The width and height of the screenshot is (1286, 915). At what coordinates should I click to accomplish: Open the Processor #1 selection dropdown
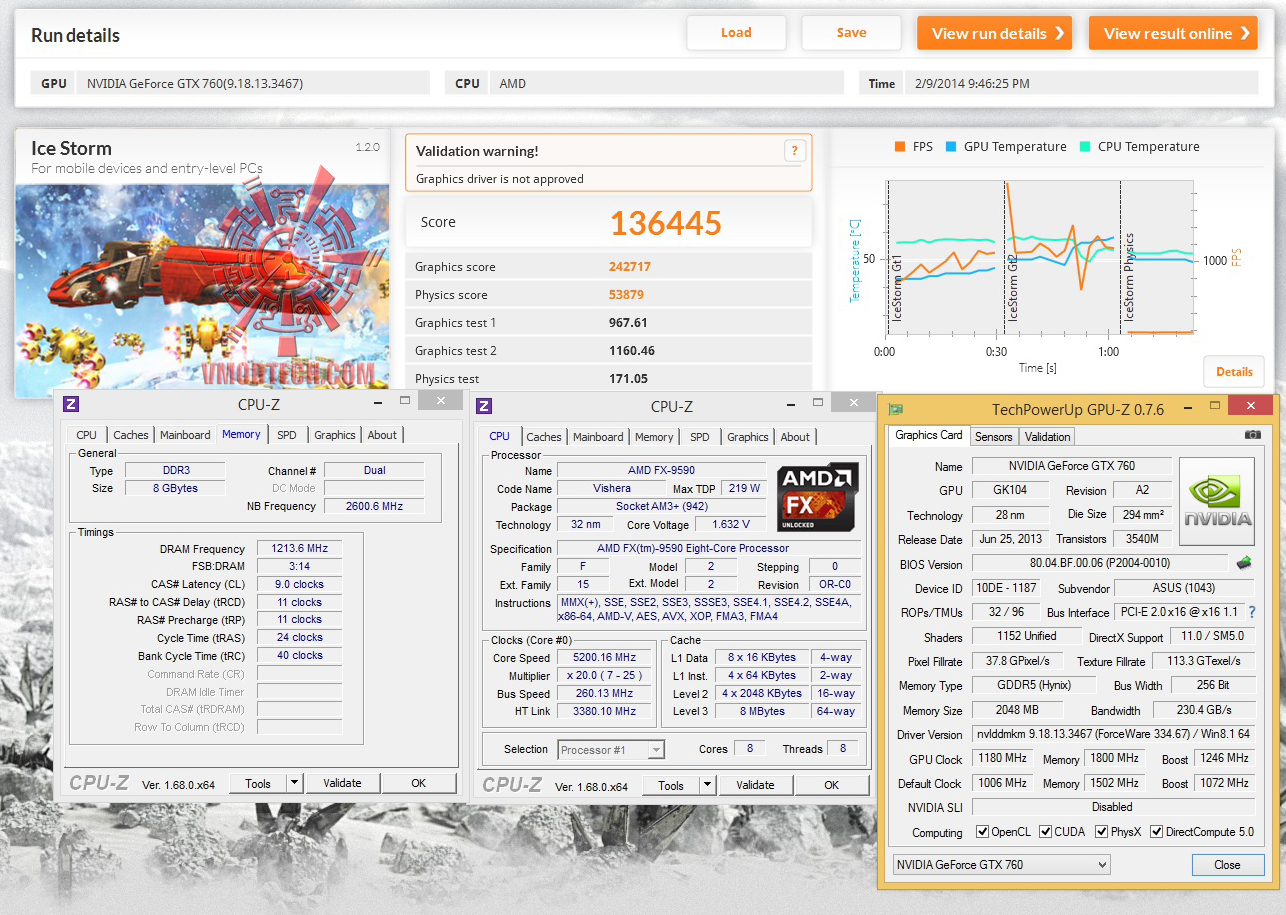[x=611, y=750]
